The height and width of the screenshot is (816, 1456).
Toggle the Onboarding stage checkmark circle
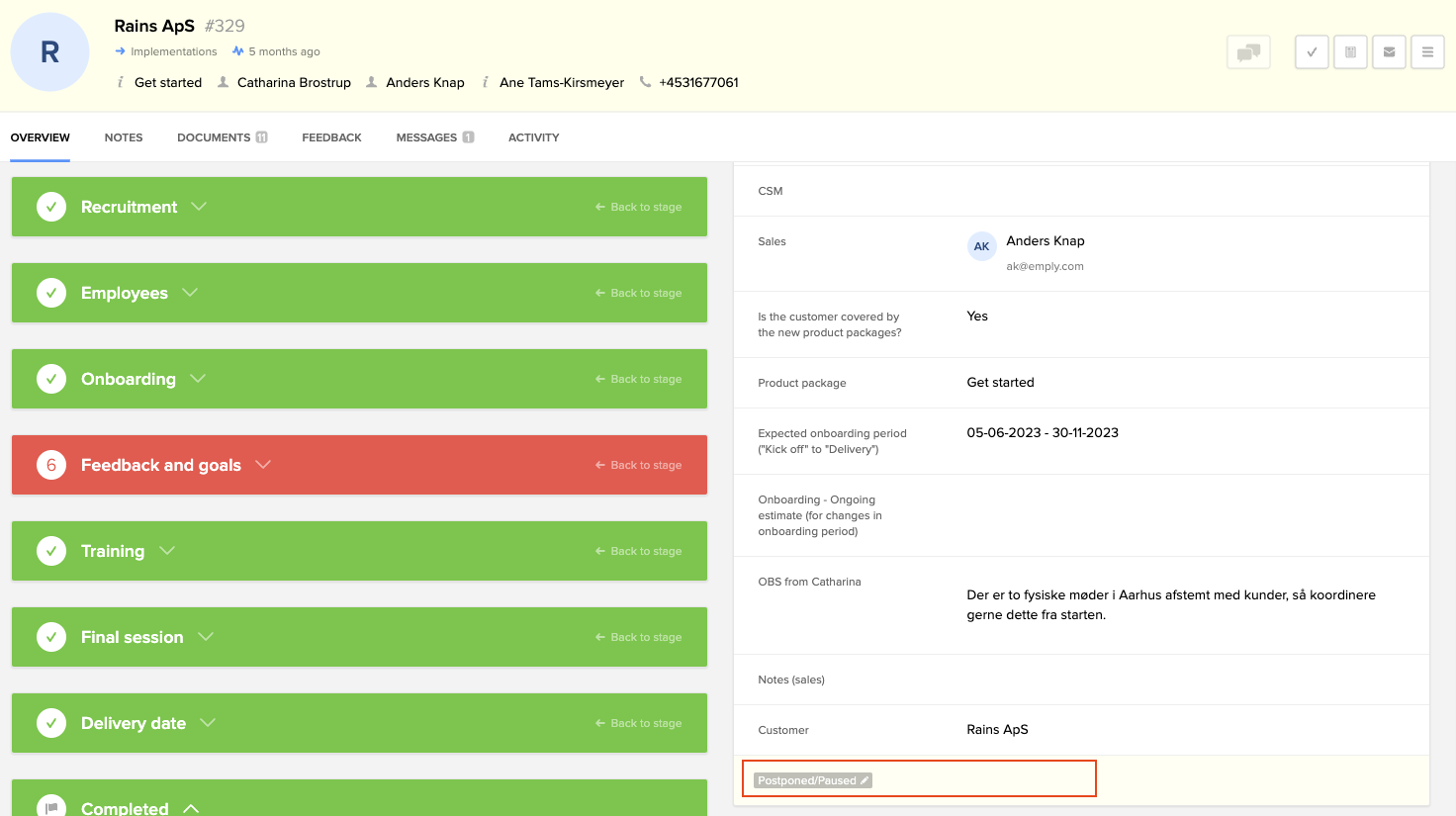point(51,379)
